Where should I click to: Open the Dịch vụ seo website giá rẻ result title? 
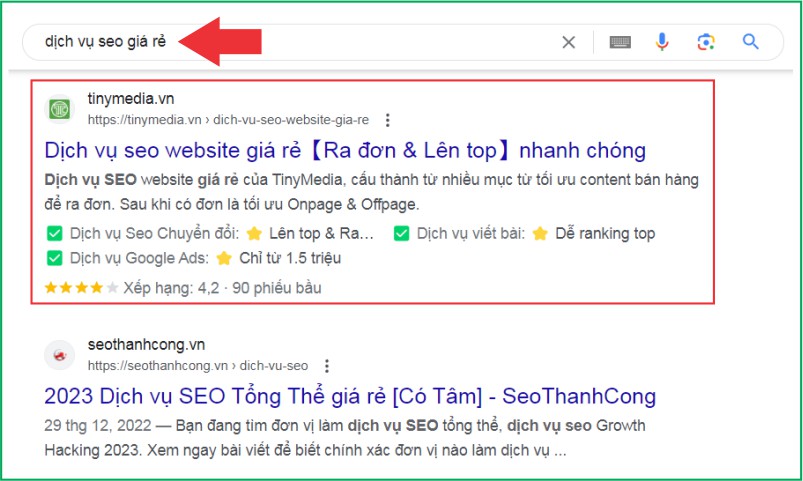(345, 151)
